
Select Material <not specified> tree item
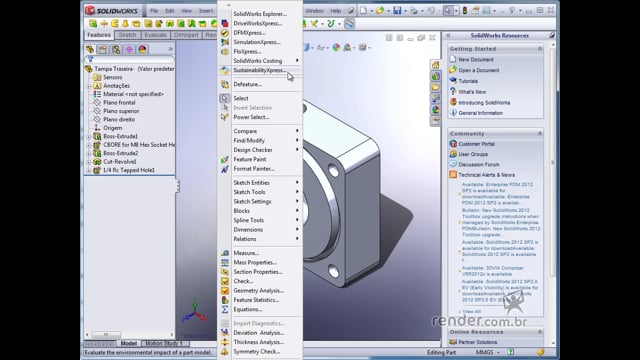pyautogui.click(x=133, y=94)
